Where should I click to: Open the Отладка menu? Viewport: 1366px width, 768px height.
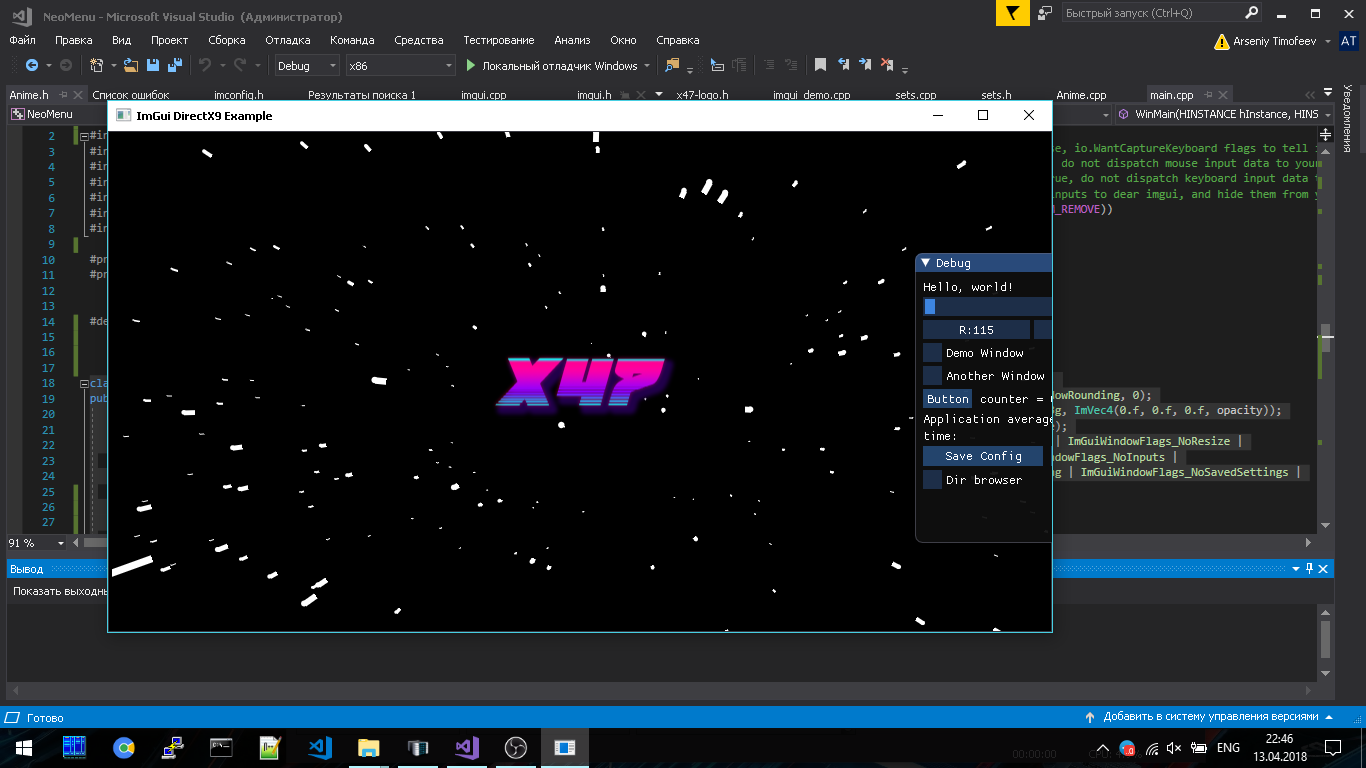[287, 40]
